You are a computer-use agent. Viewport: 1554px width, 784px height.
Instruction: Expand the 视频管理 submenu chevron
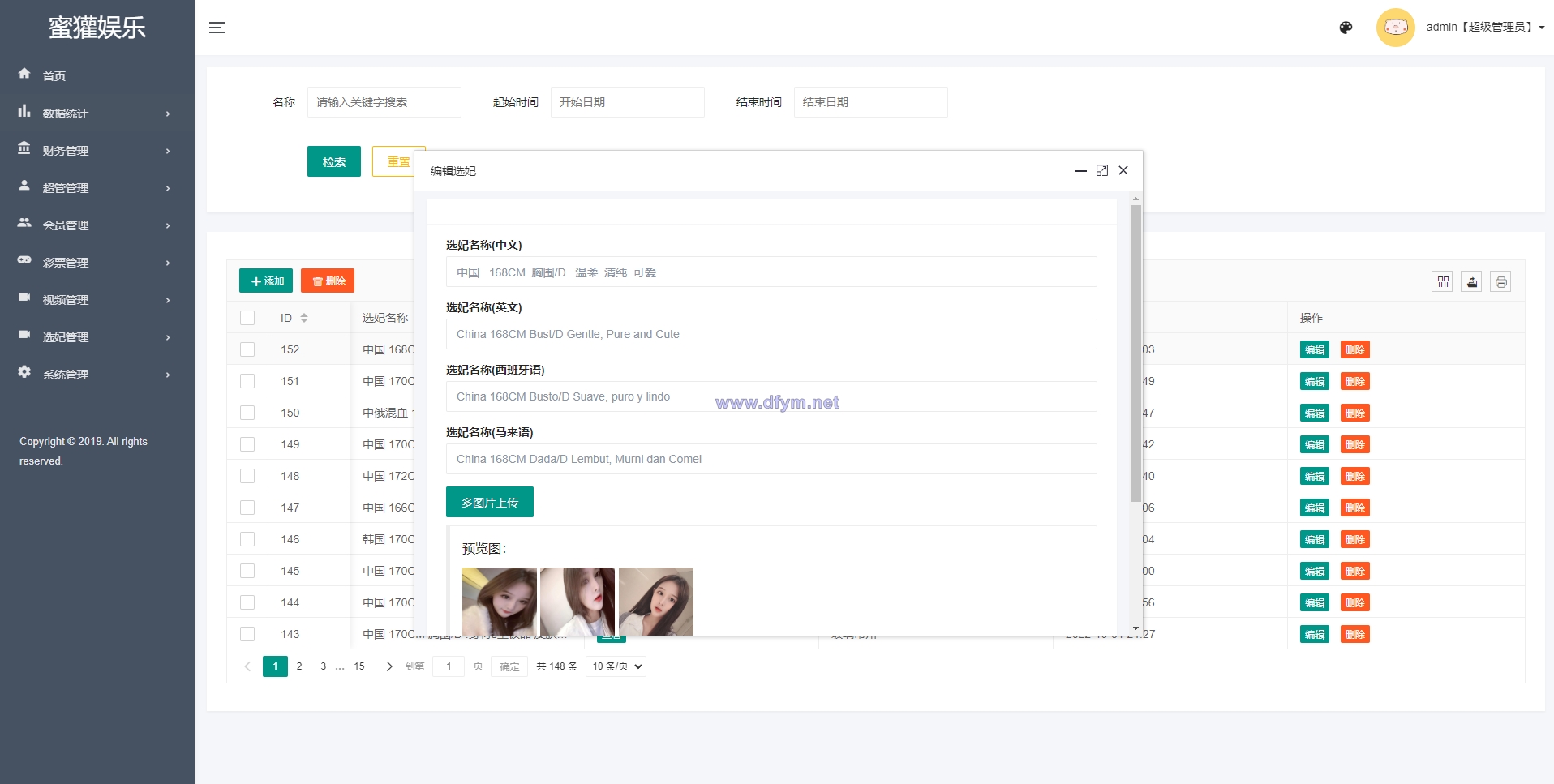[x=168, y=300]
